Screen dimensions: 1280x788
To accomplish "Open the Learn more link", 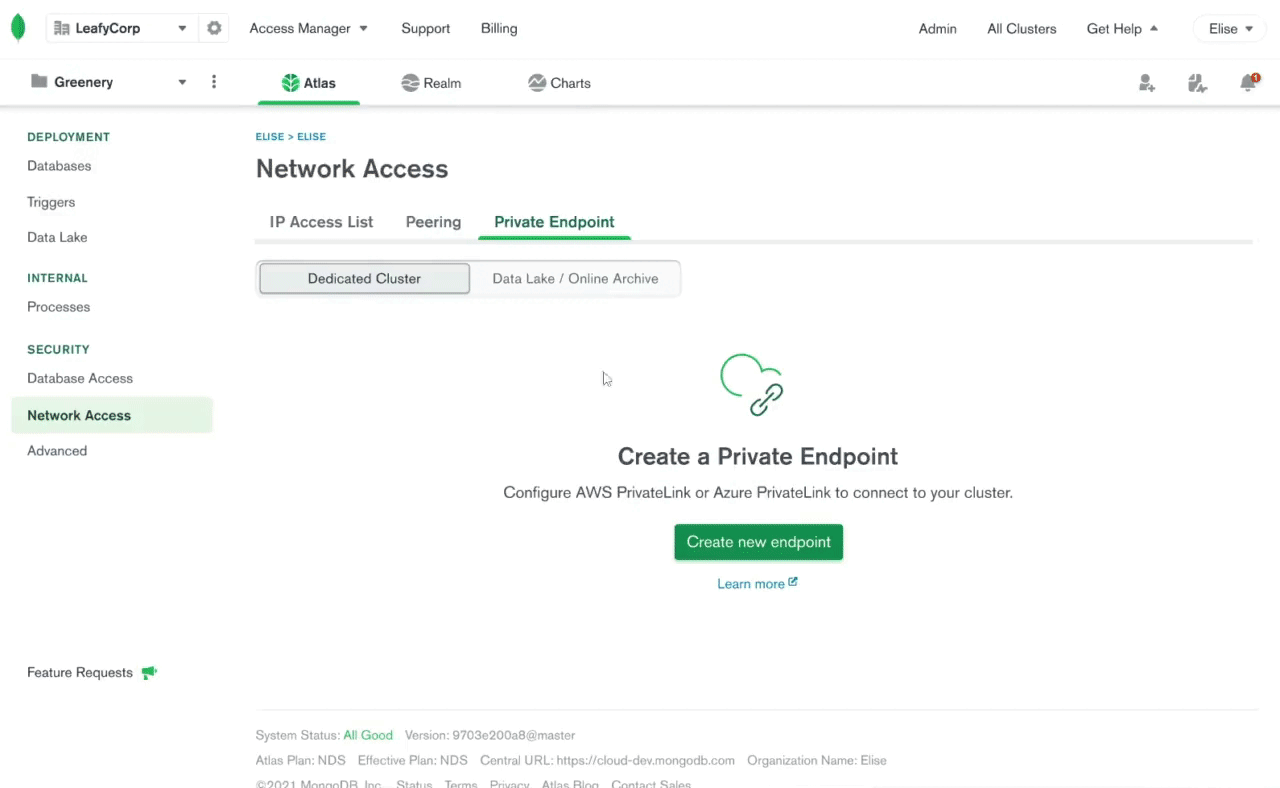I will [x=757, y=583].
